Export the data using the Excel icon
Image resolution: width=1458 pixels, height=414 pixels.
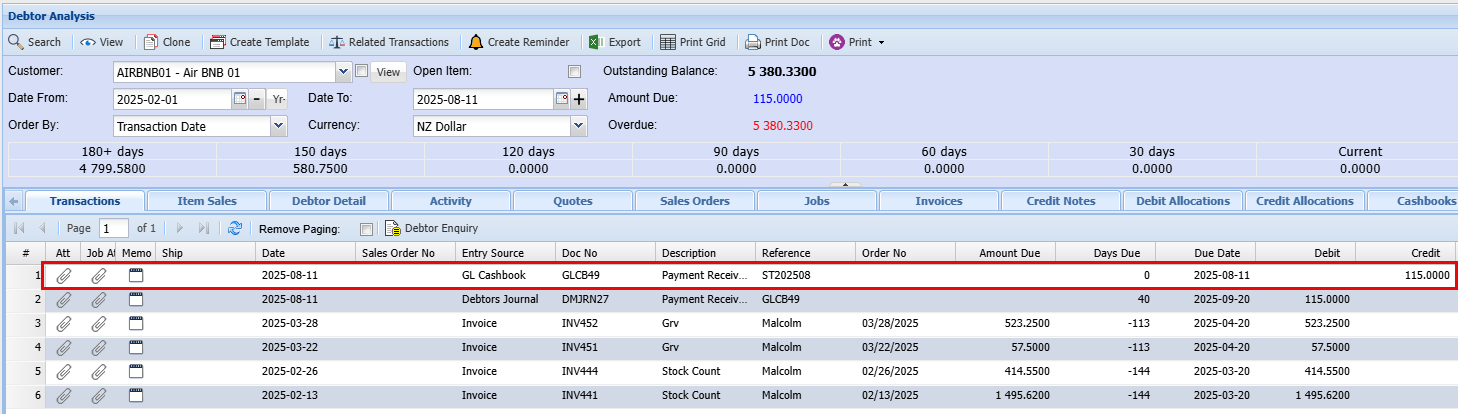(594, 42)
